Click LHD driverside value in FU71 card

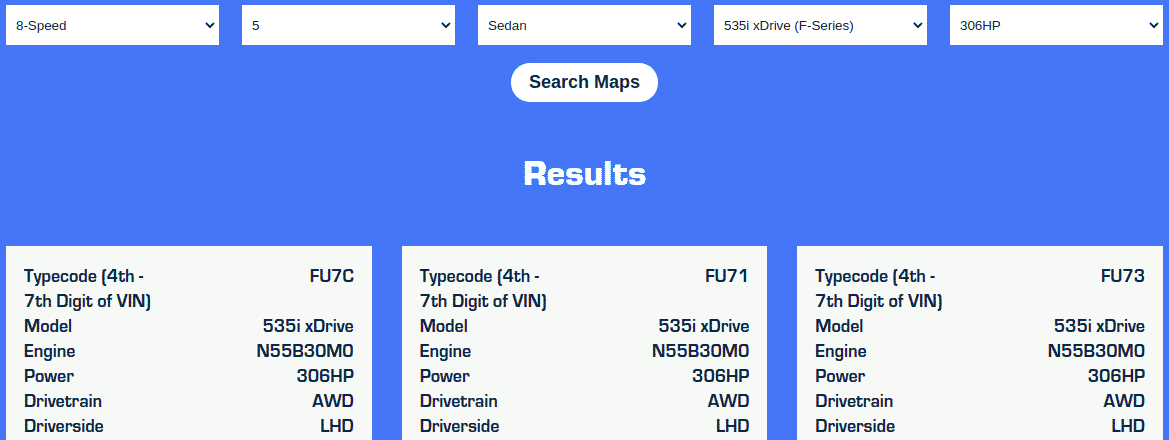(x=733, y=427)
